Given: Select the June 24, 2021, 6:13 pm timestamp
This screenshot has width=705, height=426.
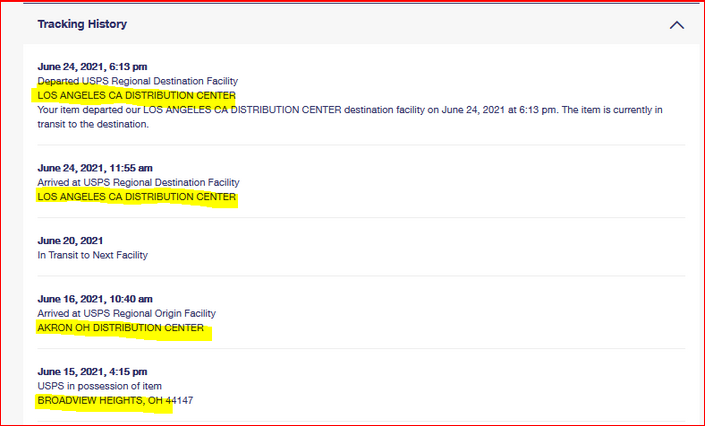Looking at the screenshot, I should tap(94, 66).
